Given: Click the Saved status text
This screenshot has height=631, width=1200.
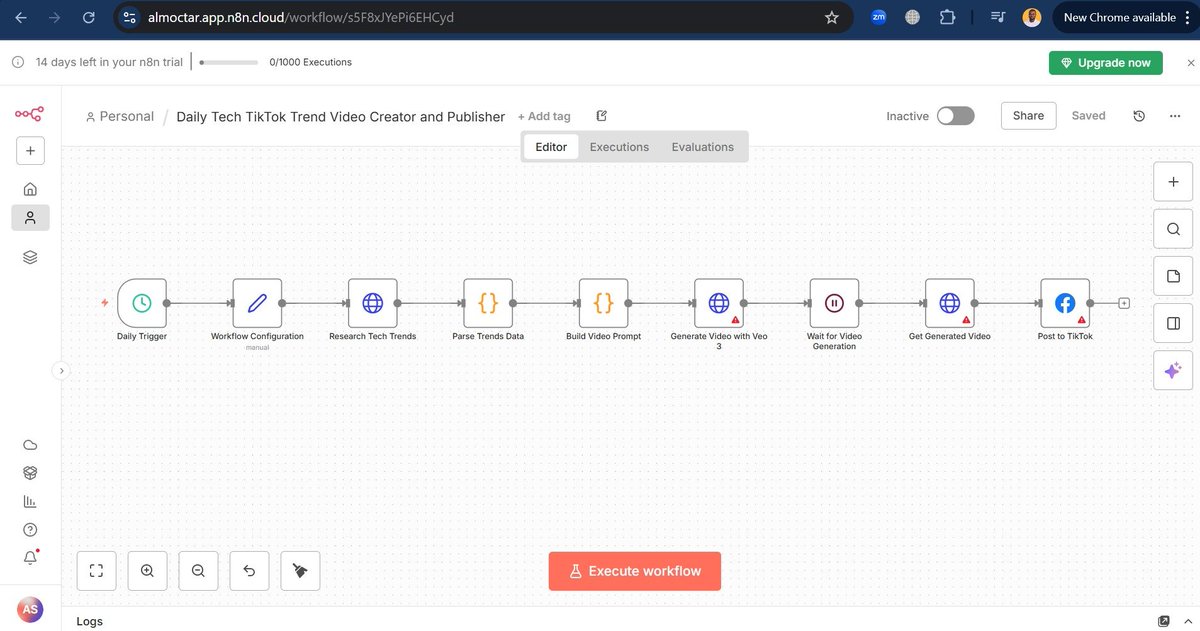Looking at the screenshot, I should [1088, 116].
